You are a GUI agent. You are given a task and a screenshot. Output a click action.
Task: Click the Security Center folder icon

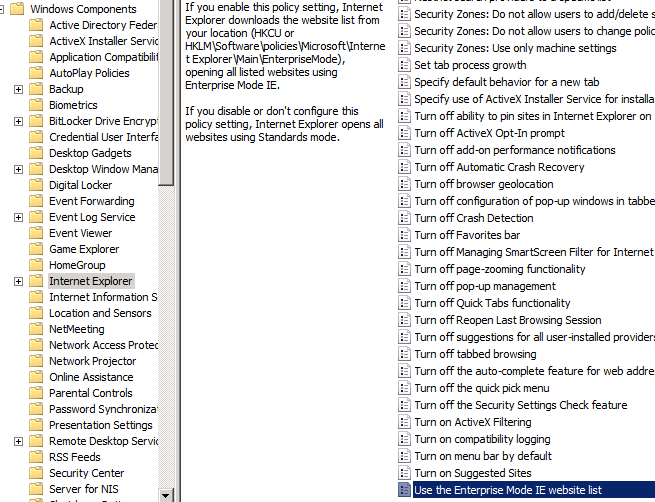pyautogui.click(x=36, y=473)
